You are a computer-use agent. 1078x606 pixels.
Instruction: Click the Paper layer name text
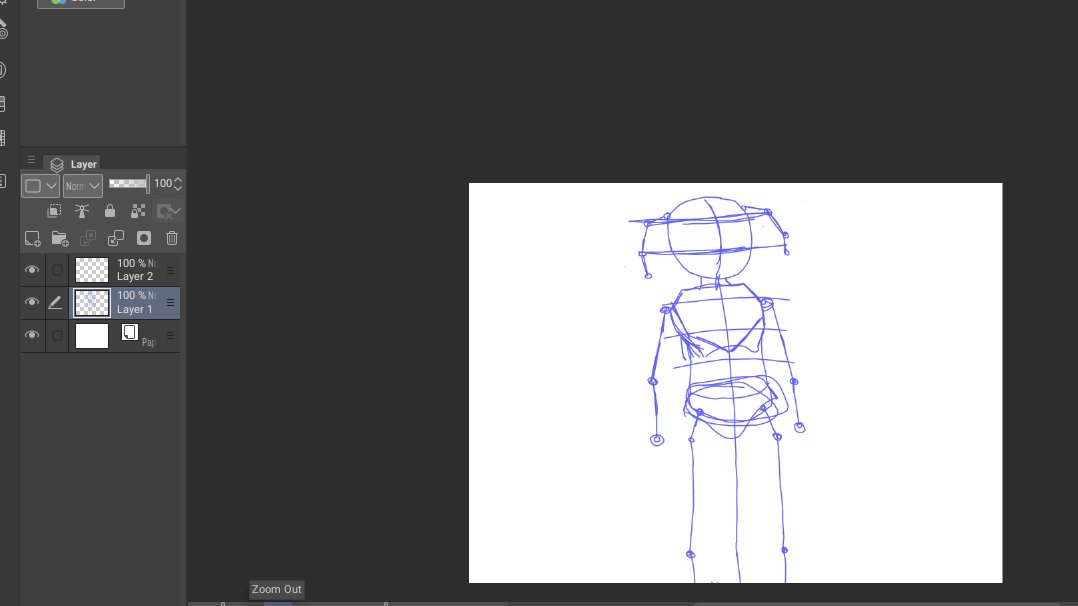(x=148, y=342)
